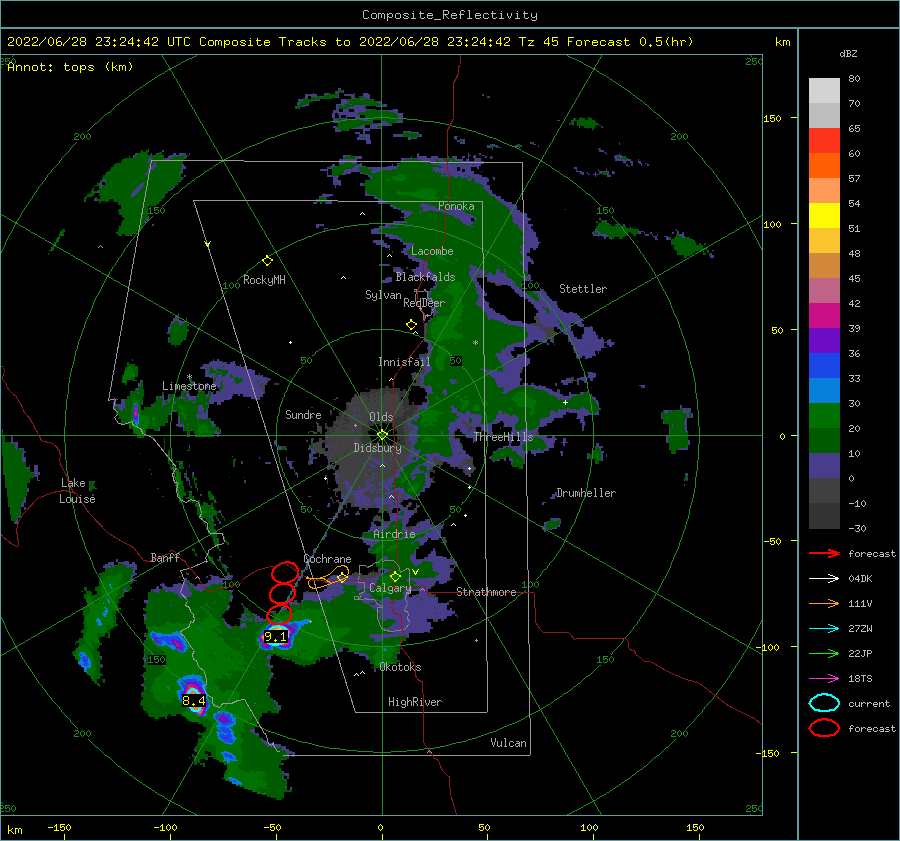The width and height of the screenshot is (900, 841).
Task: Click the Sundre town label
Action: [303, 414]
